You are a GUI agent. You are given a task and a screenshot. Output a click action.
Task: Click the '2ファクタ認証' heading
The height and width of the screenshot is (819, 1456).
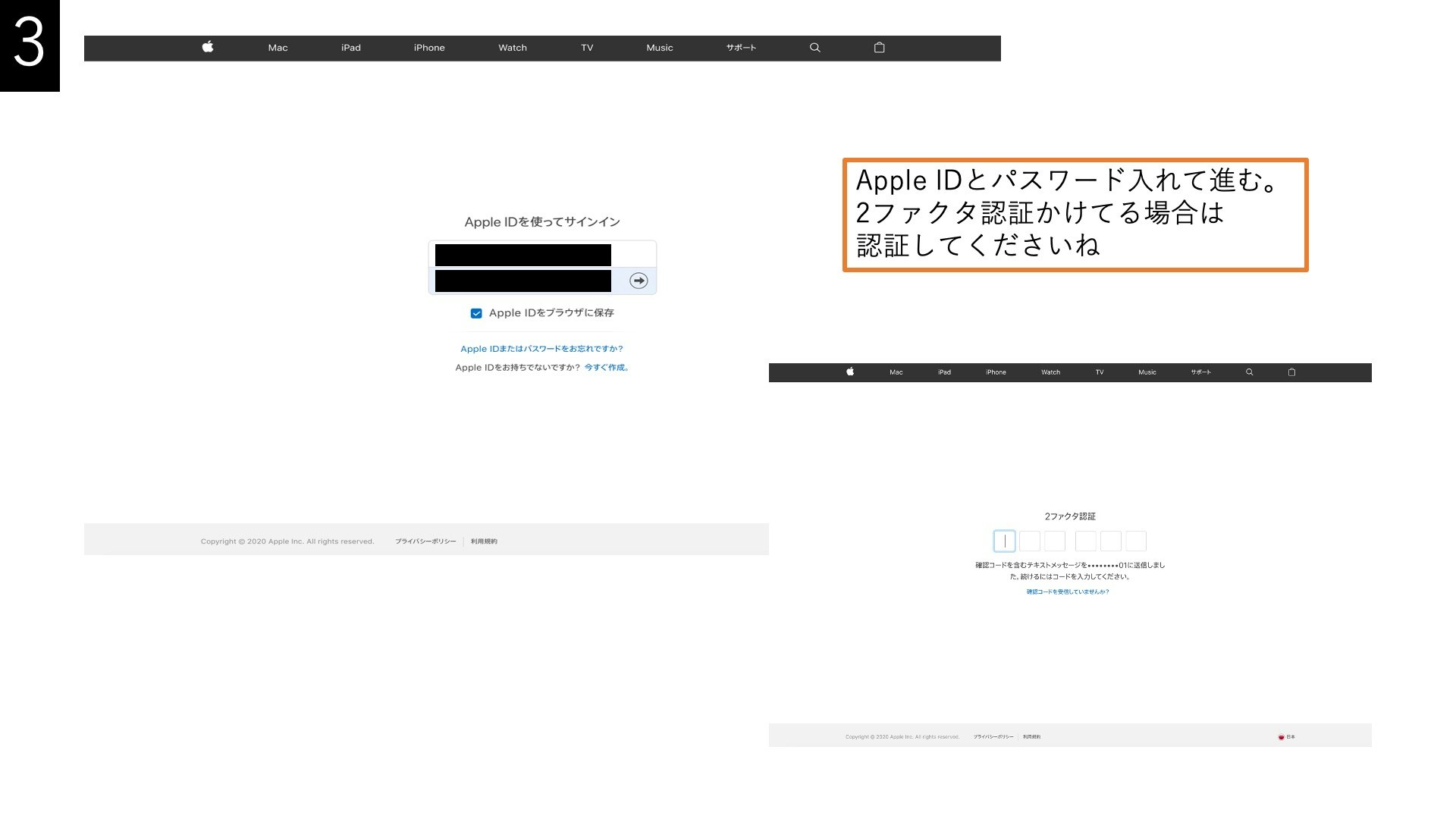point(1070,516)
